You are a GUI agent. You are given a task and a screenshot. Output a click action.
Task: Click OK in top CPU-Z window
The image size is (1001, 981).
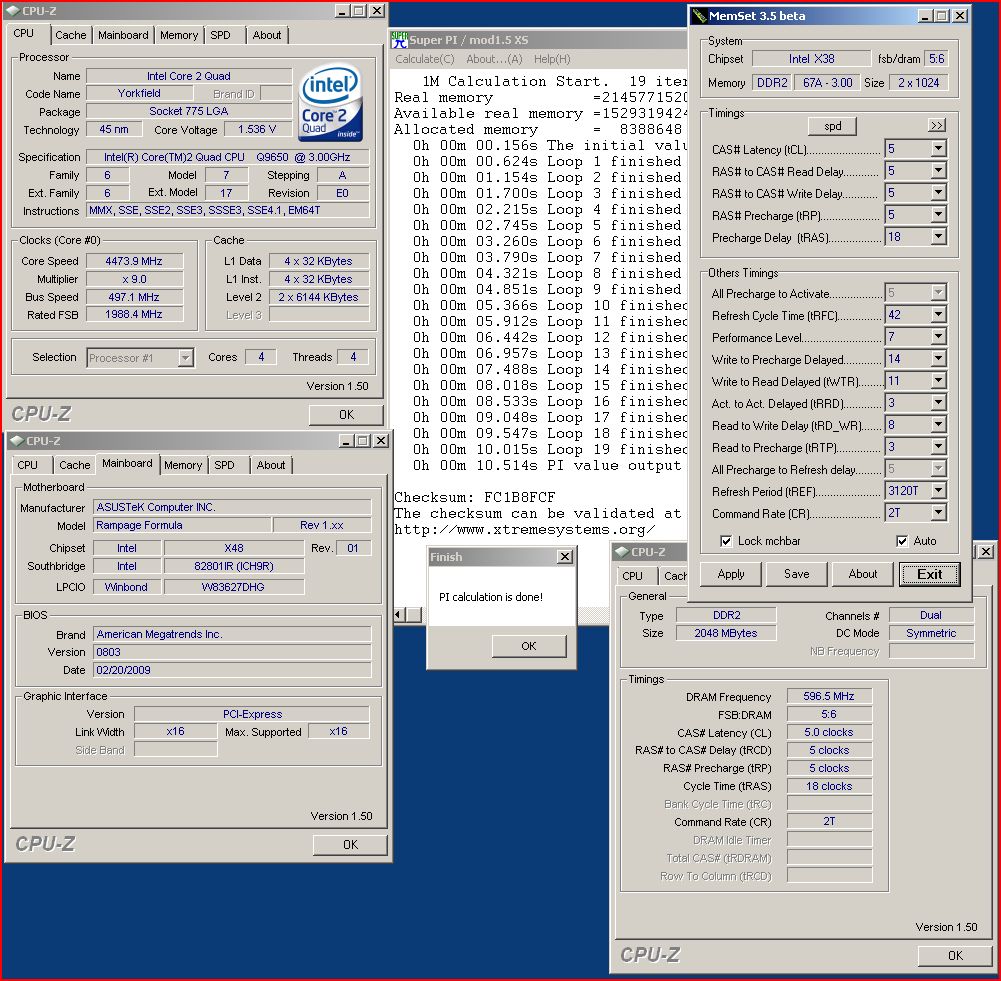pyautogui.click(x=346, y=415)
